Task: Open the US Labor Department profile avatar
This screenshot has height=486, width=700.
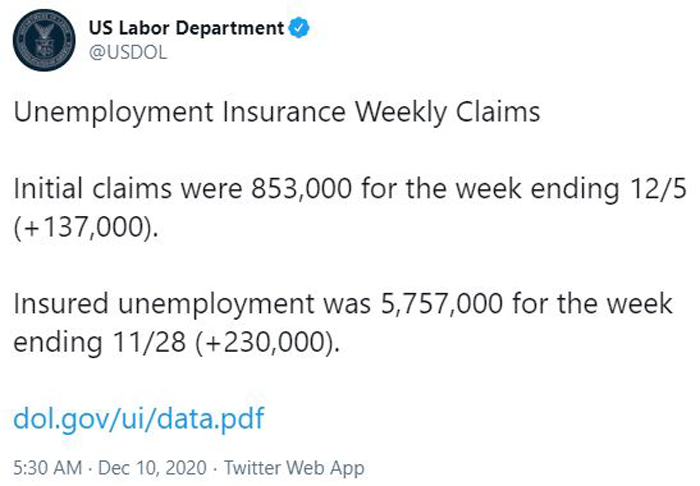Action: (x=44, y=40)
